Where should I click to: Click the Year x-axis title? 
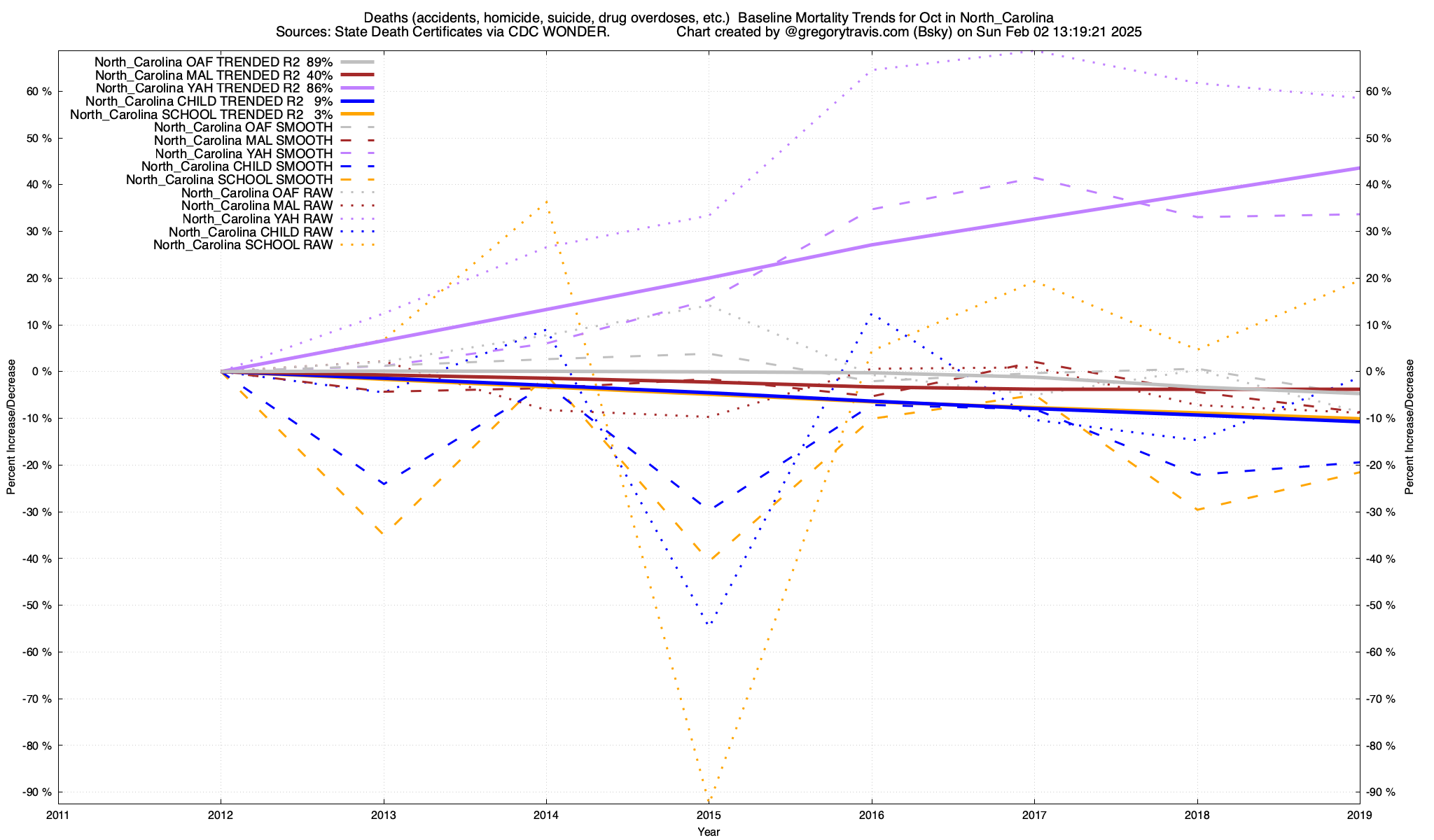click(709, 832)
